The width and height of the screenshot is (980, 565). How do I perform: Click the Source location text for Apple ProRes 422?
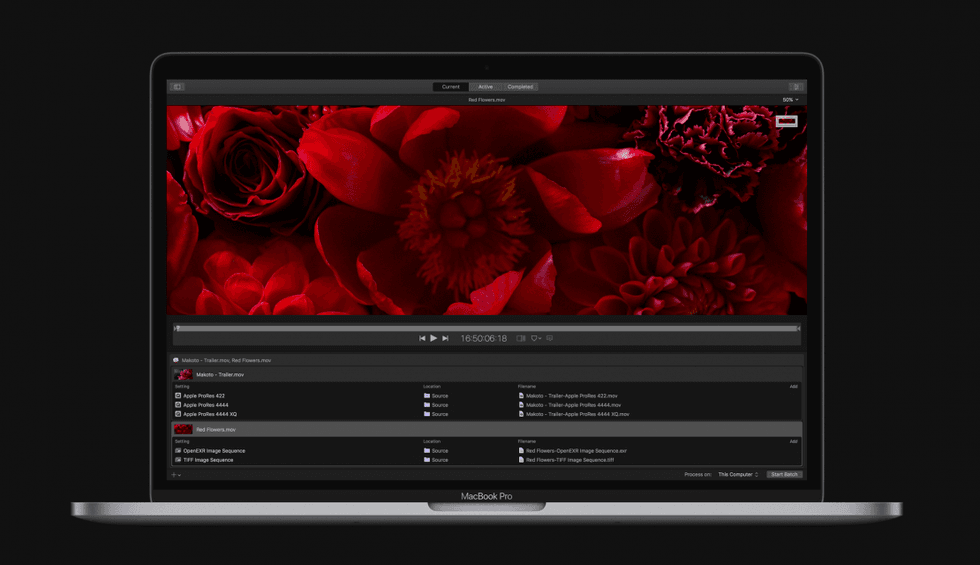pyautogui.click(x=440, y=396)
